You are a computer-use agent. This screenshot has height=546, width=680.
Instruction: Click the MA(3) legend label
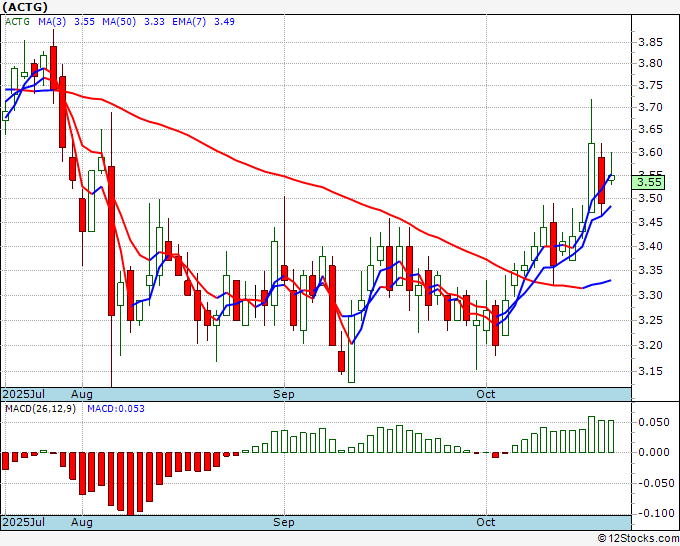point(52,21)
